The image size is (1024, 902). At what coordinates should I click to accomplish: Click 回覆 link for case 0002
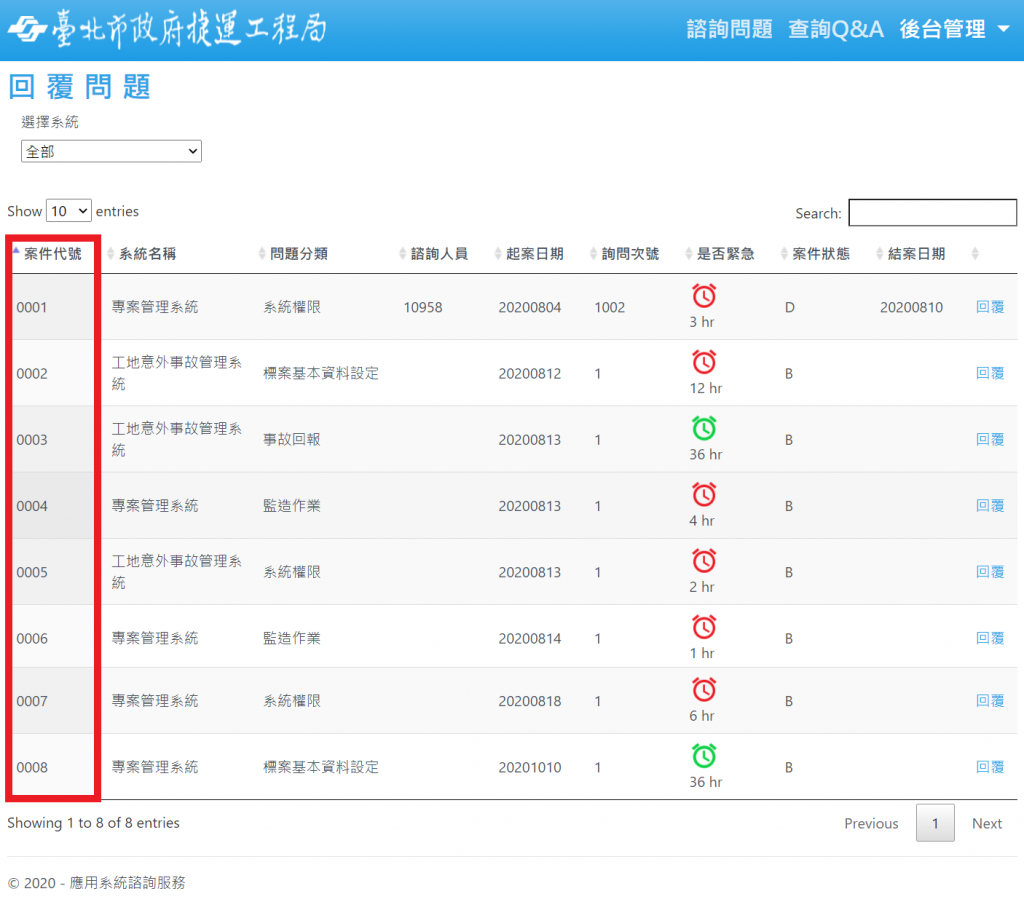[989, 373]
